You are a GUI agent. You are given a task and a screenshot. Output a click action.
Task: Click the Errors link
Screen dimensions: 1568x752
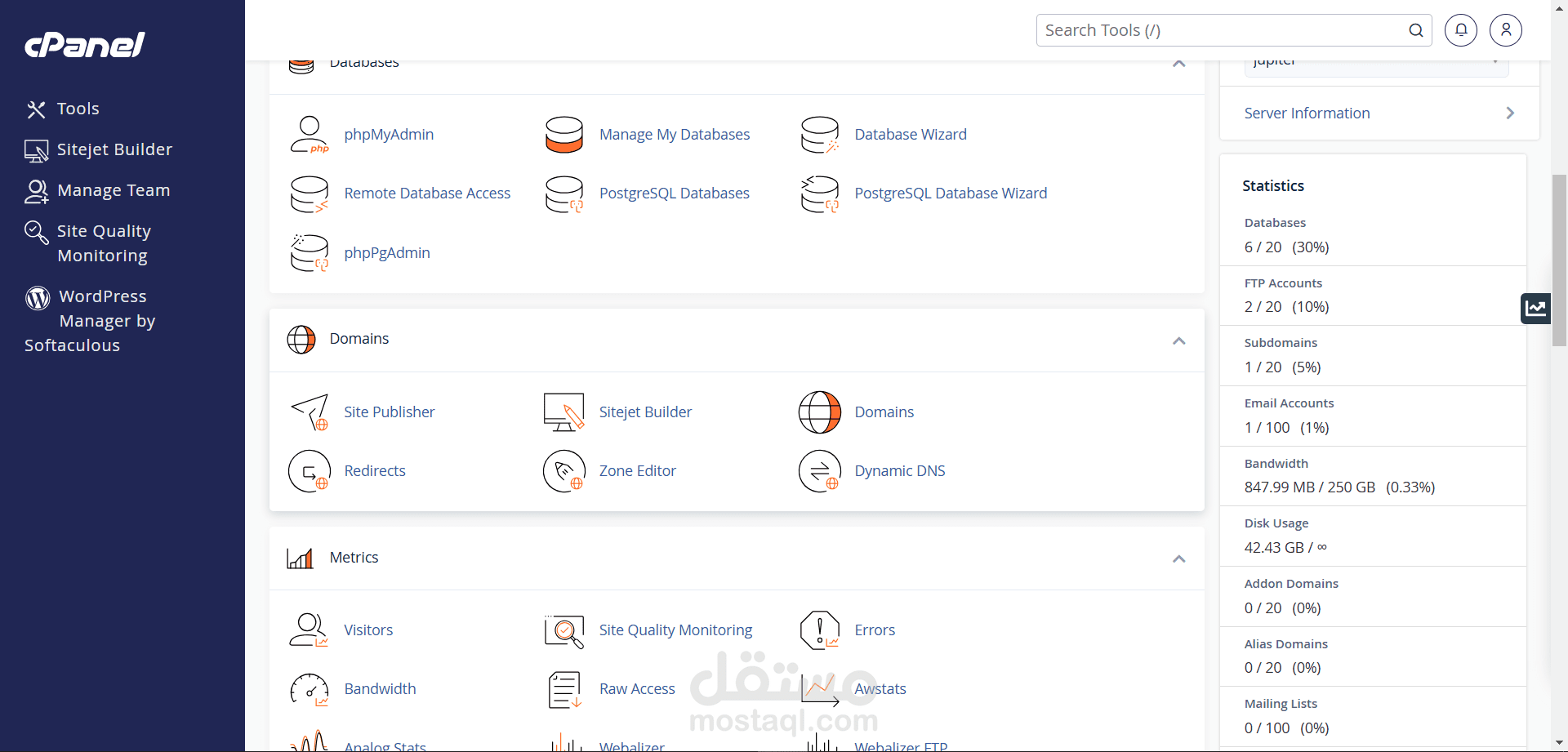click(875, 630)
